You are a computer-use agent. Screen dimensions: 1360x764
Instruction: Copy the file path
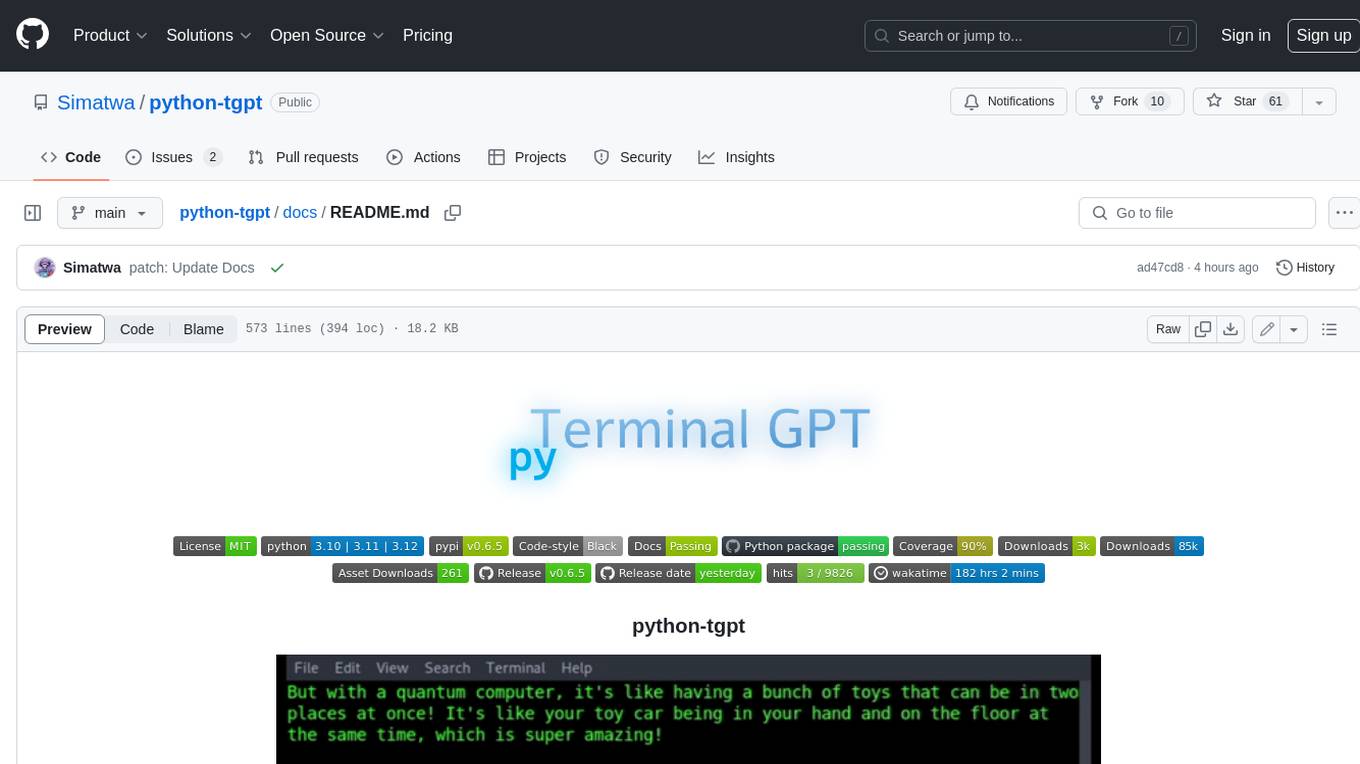click(453, 213)
